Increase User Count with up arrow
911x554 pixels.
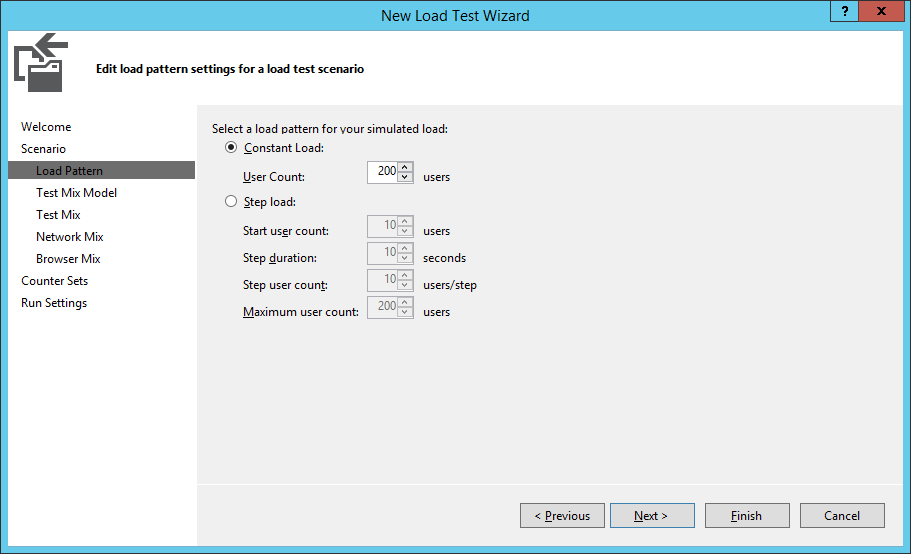[405, 167]
